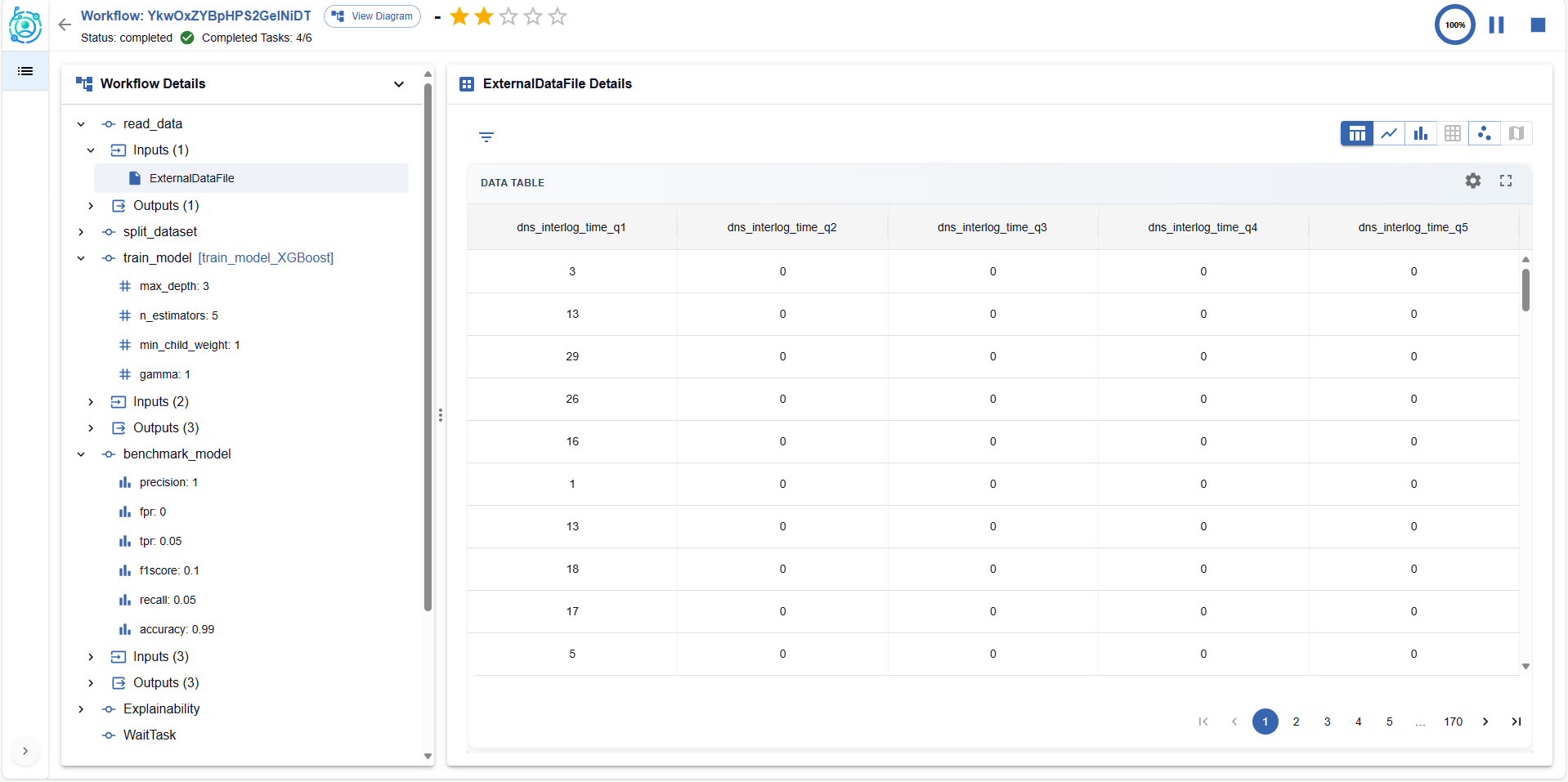Click the filter icon above the data table

486,137
